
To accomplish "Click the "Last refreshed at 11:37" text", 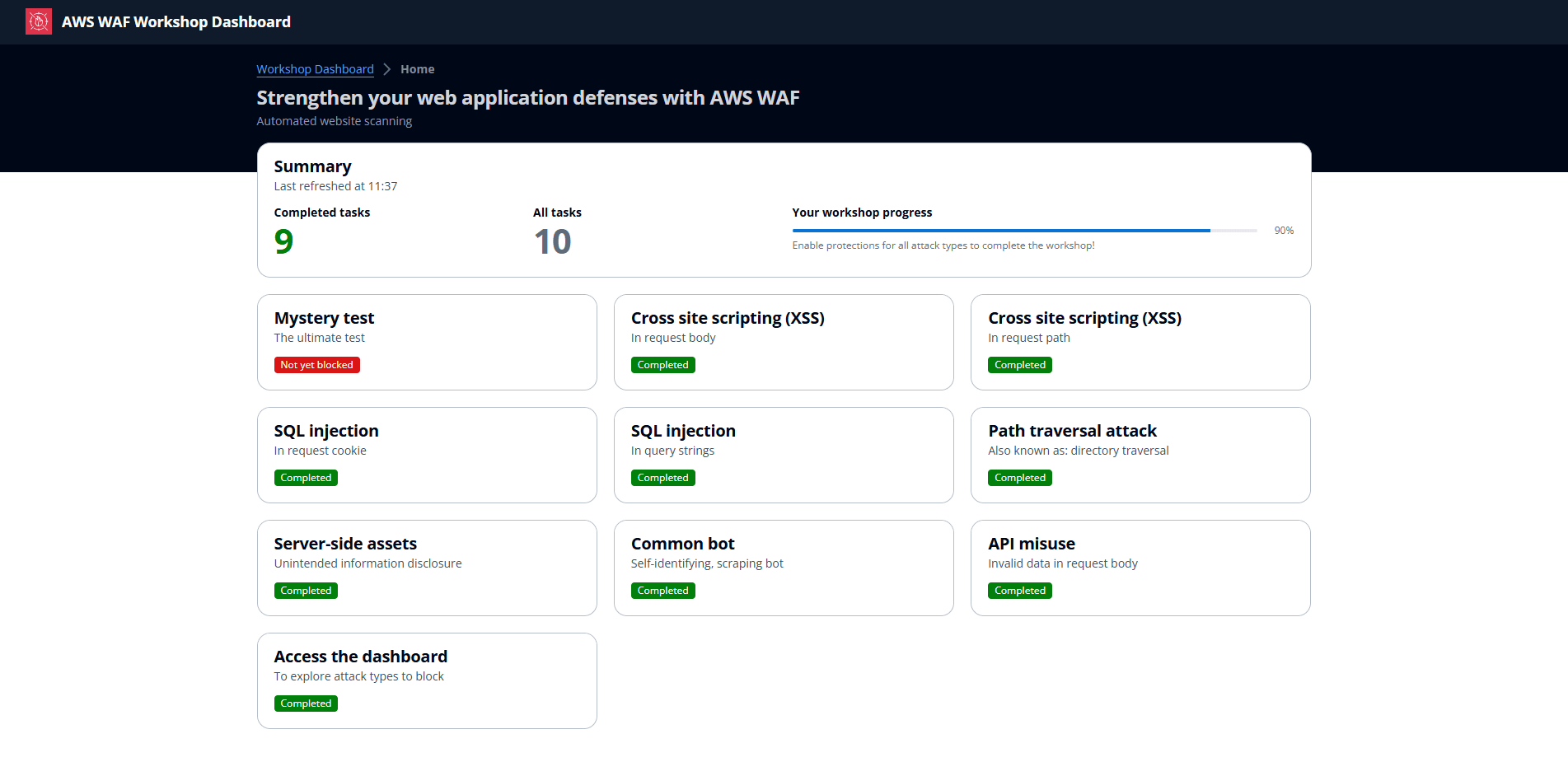I will (336, 186).
